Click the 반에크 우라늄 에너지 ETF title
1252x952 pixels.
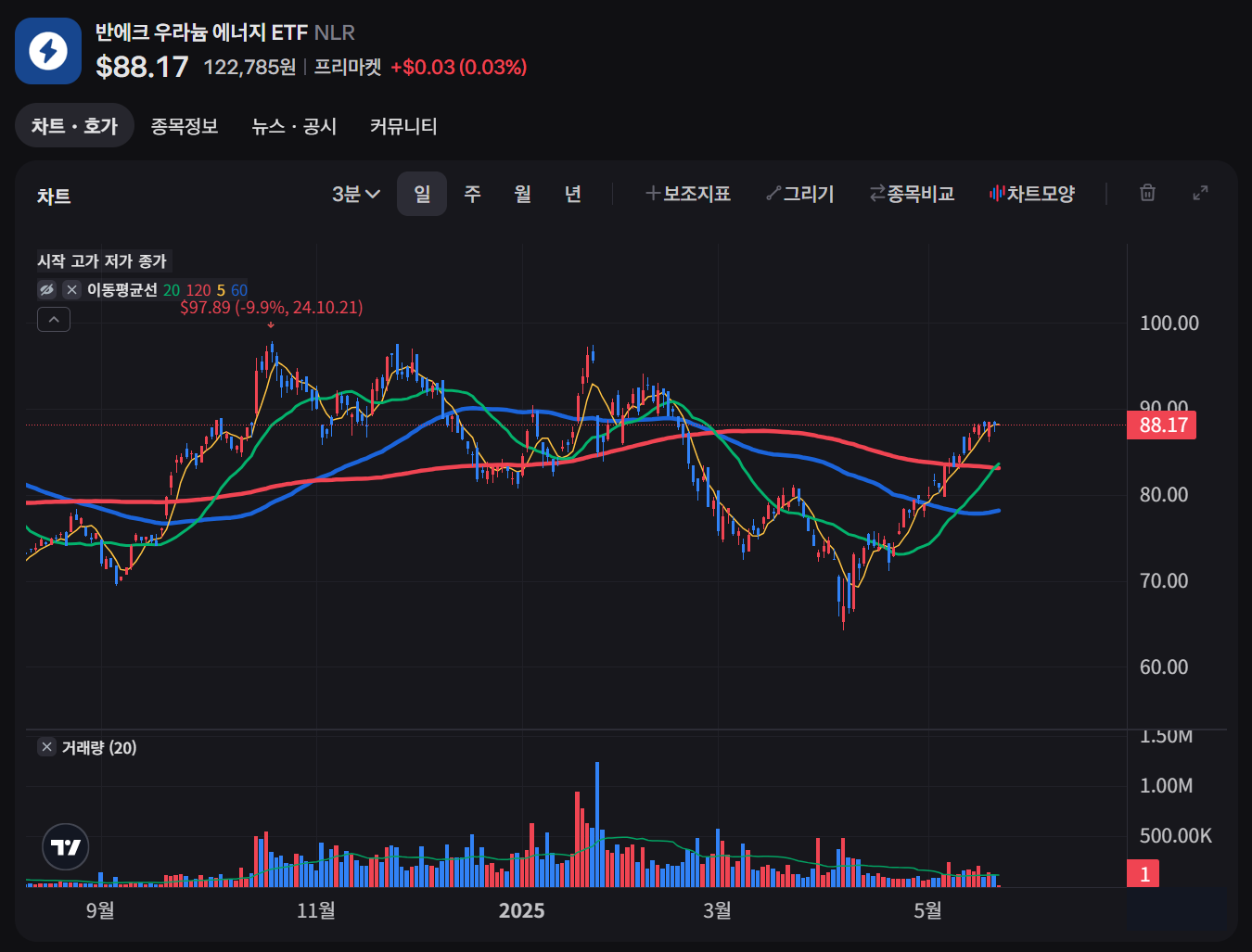coord(201,32)
